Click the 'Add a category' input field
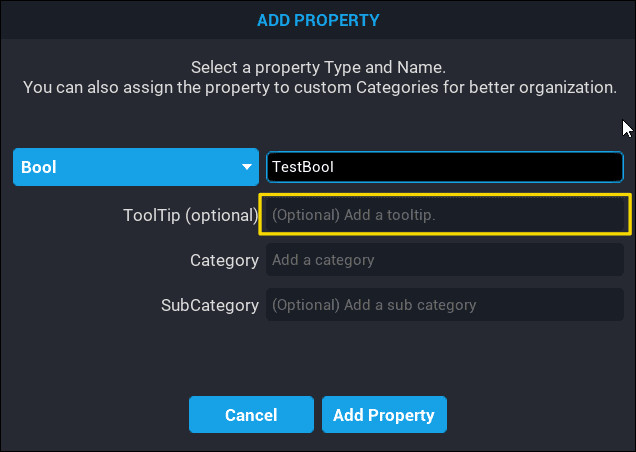Screen dimensions: 636x452 (x=444, y=260)
